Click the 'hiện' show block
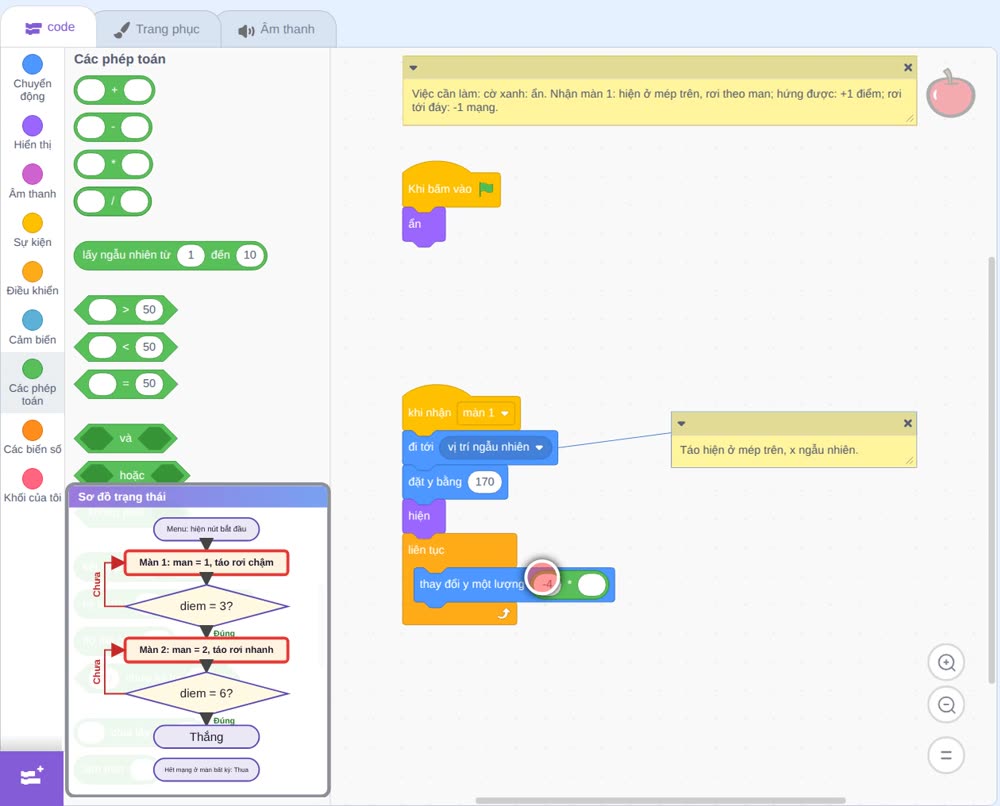 click(x=423, y=516)
